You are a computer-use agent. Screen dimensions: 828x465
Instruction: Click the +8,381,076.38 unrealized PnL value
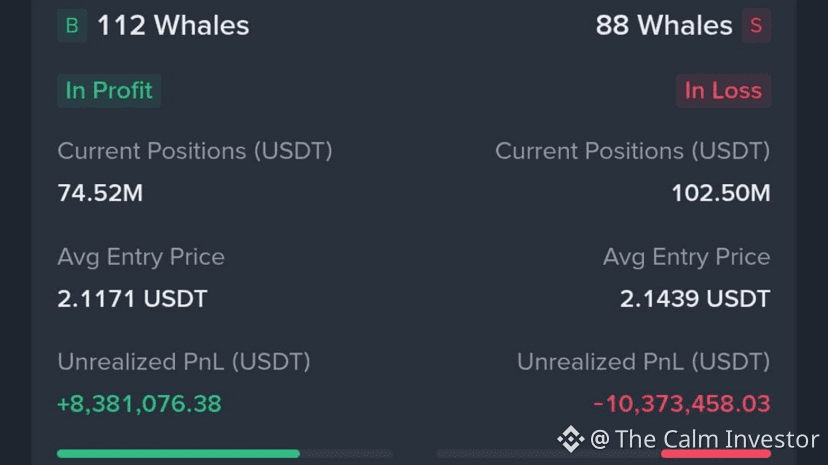139,404
